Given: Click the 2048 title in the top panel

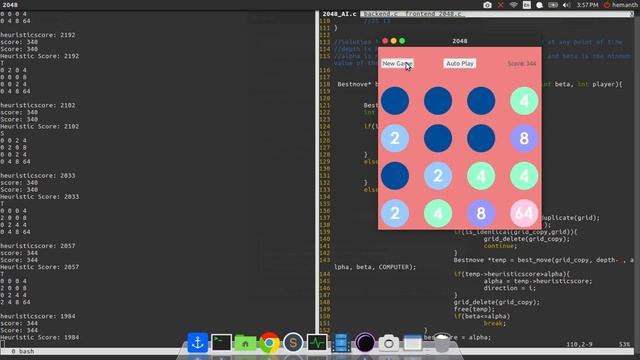Looking at the screenshot, I should click(10, 5).
